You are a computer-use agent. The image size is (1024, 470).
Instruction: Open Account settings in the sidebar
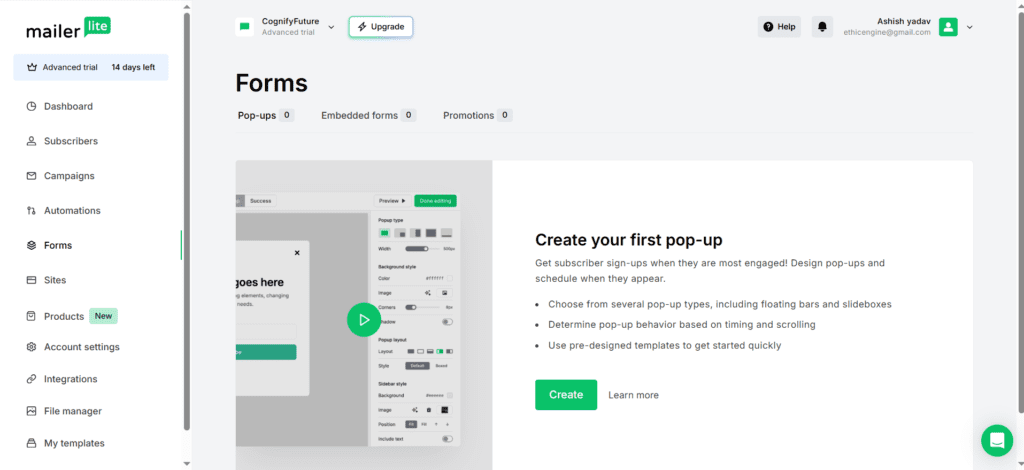click(x=82, y=347)
